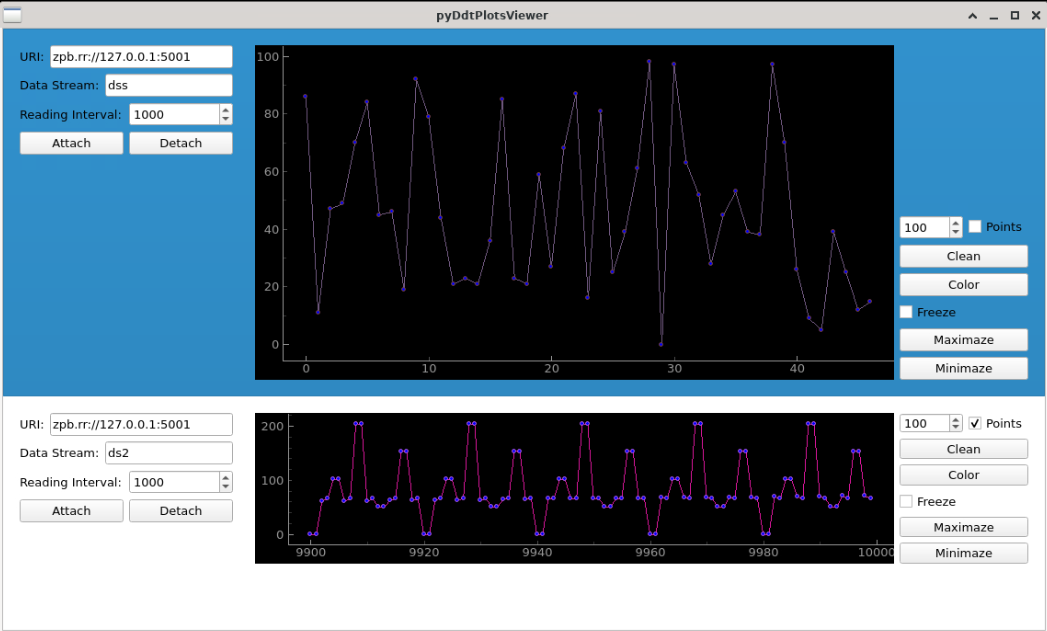This screenshot has width=1047, height=631.
Task: Close the pyDdtPlotsViewer window
Action: 1036,15
